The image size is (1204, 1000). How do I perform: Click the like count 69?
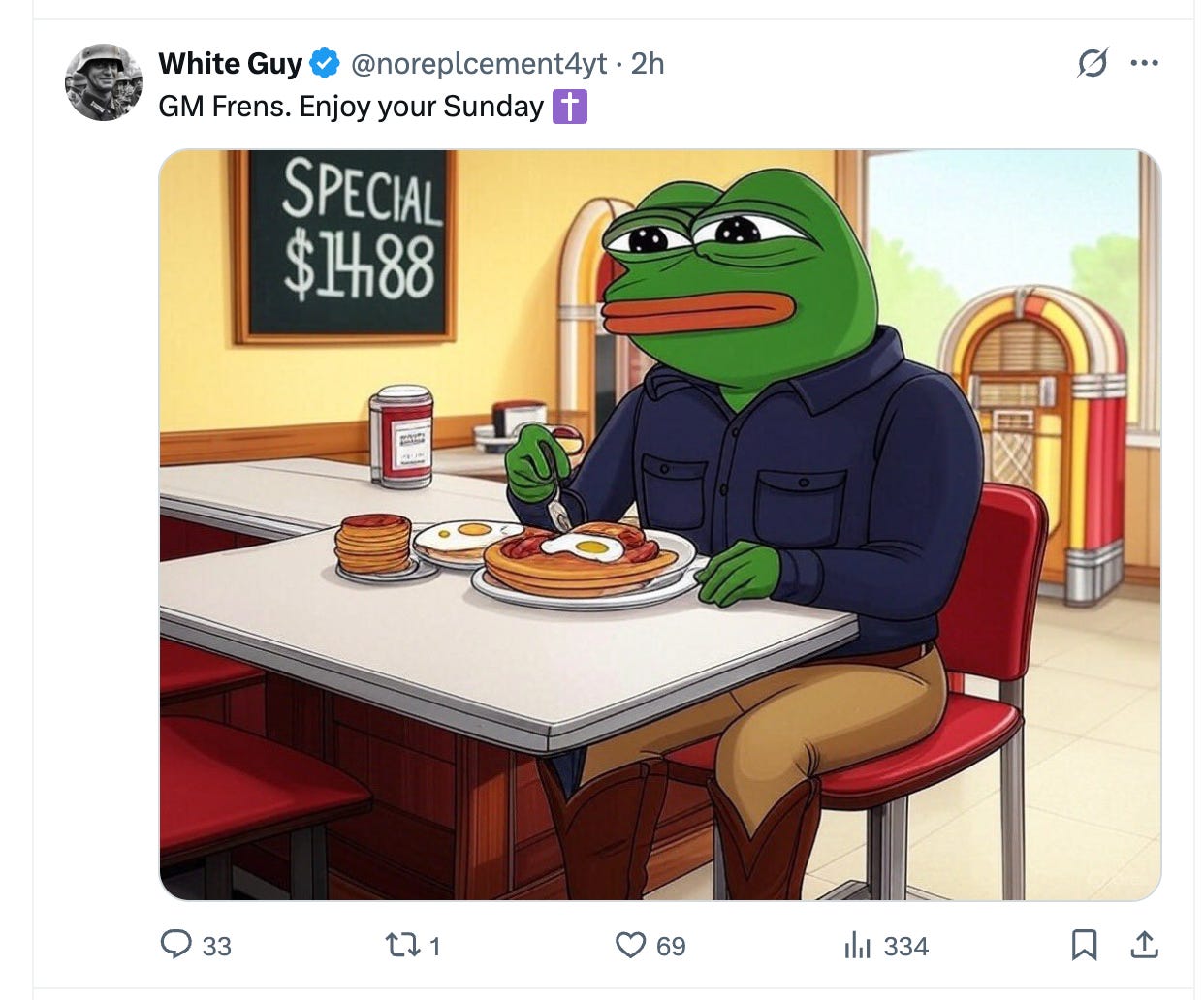click(x=671, y=947)
